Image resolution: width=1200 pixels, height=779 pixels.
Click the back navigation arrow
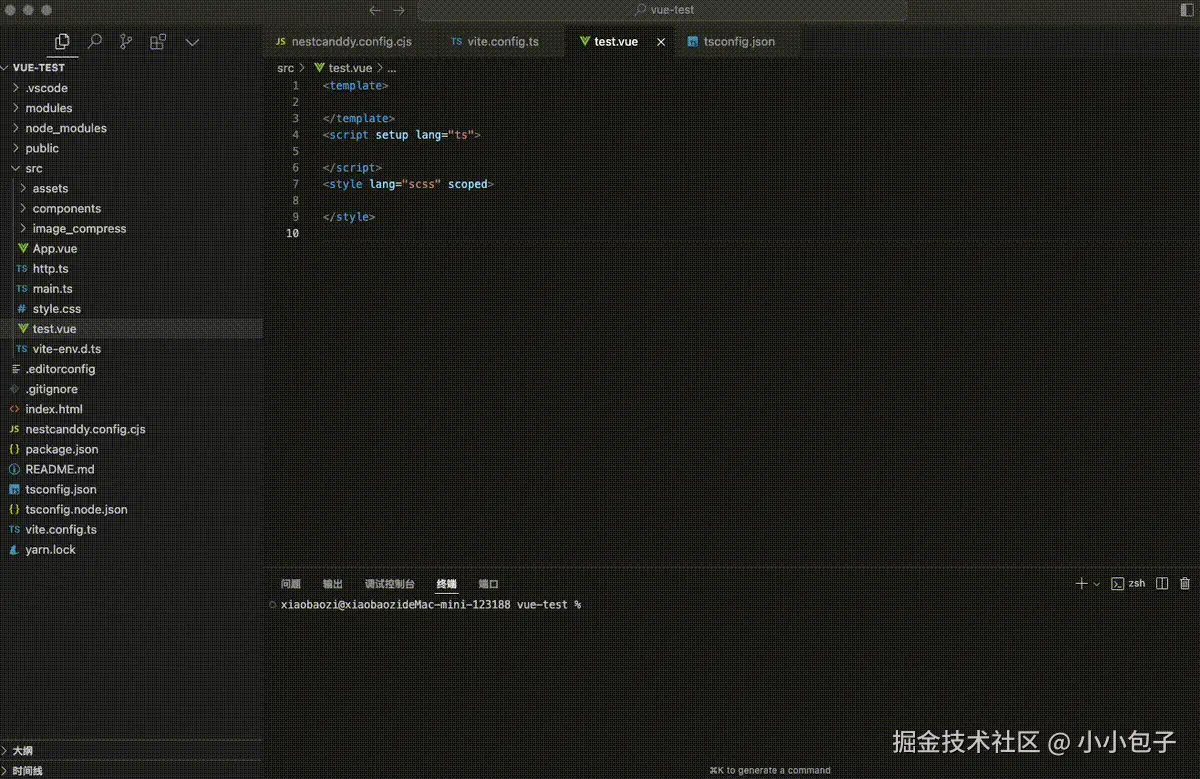(x=375, y=10)
